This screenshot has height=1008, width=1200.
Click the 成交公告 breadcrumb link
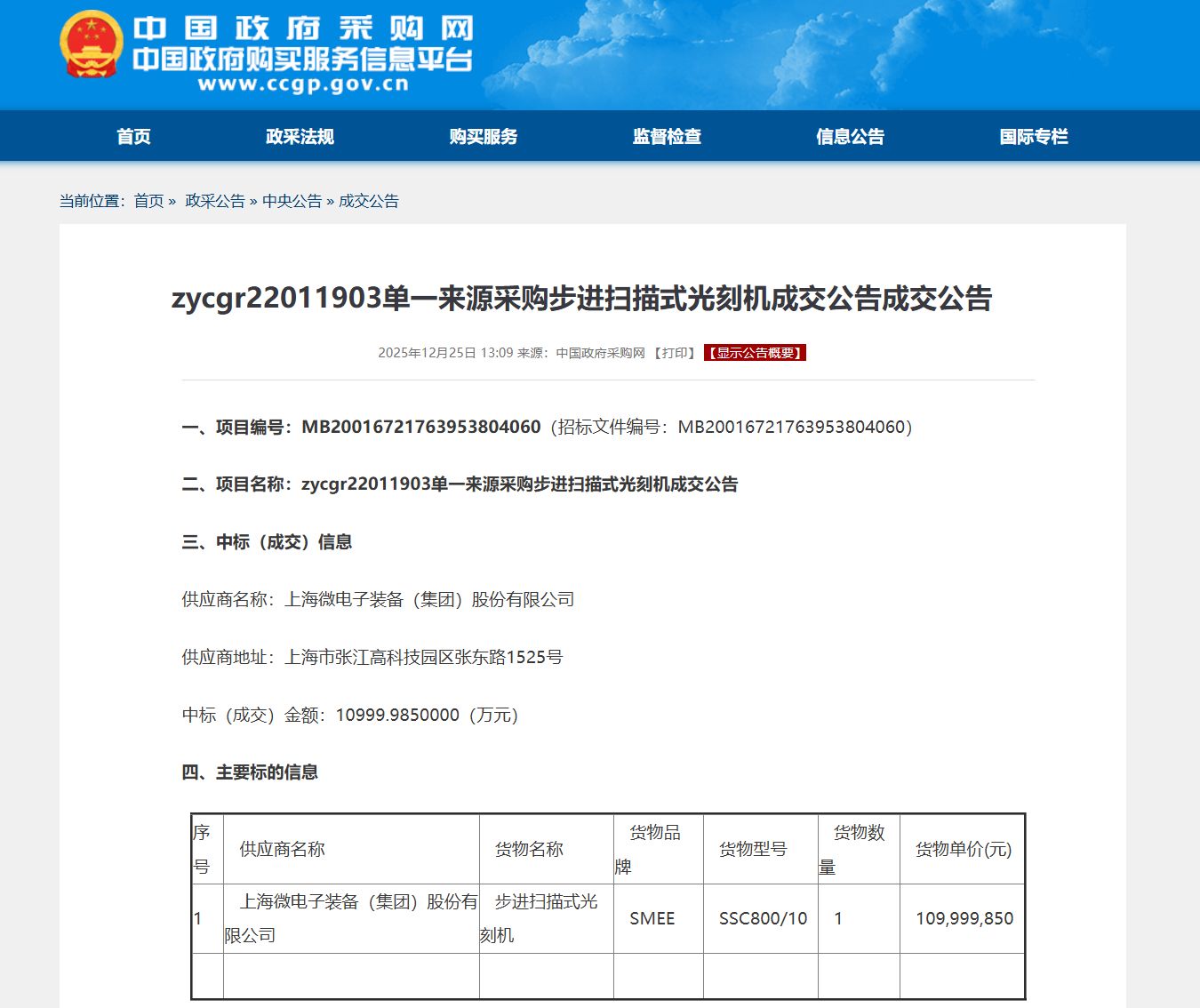tap(368, 201)
